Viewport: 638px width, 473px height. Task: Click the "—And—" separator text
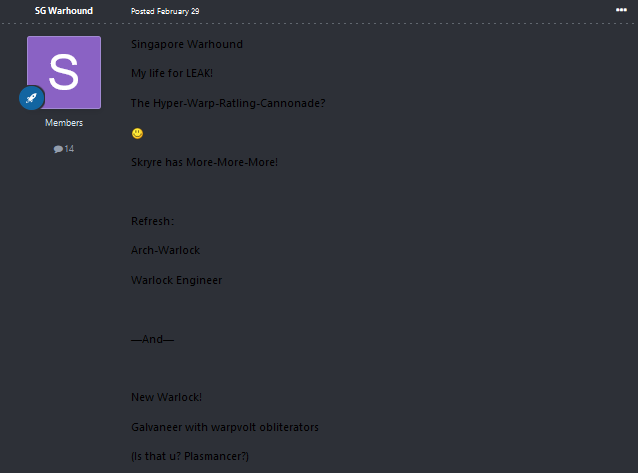[152, 339]
